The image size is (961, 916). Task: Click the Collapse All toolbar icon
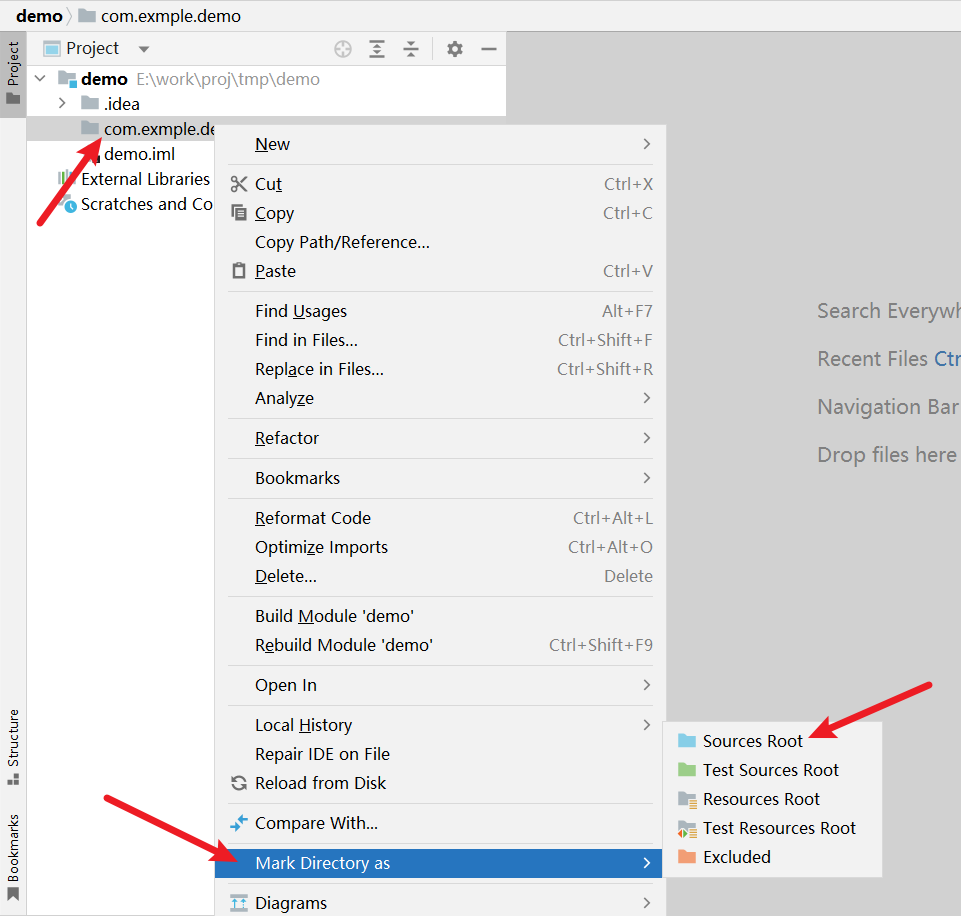[411, 48]
